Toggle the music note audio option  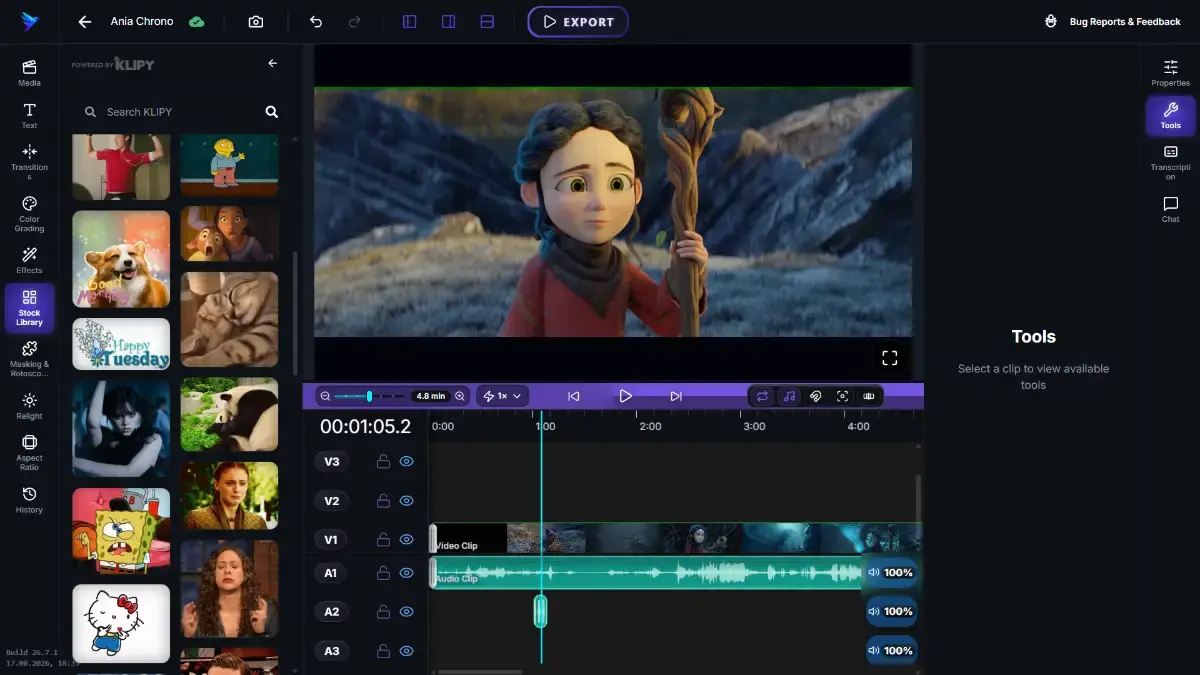coord(789,396)
